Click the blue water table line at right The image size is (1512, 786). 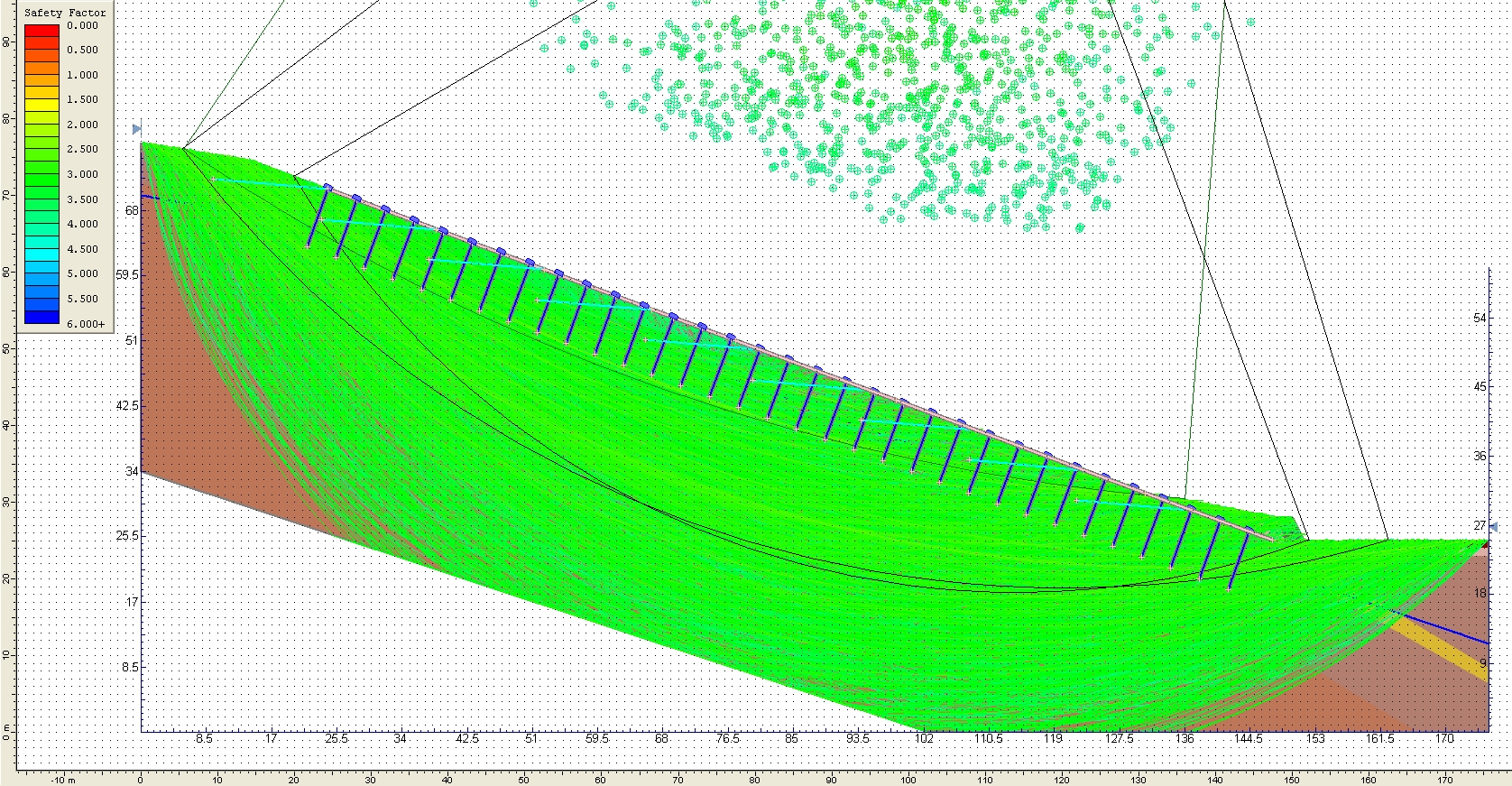(x=1443, y=628)
